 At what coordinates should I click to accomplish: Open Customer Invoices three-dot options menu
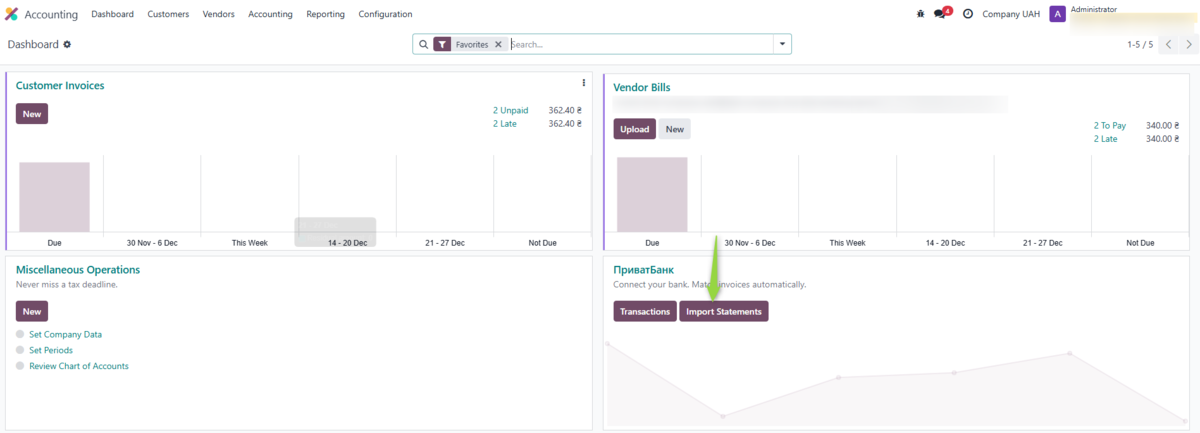pos(584,83)
